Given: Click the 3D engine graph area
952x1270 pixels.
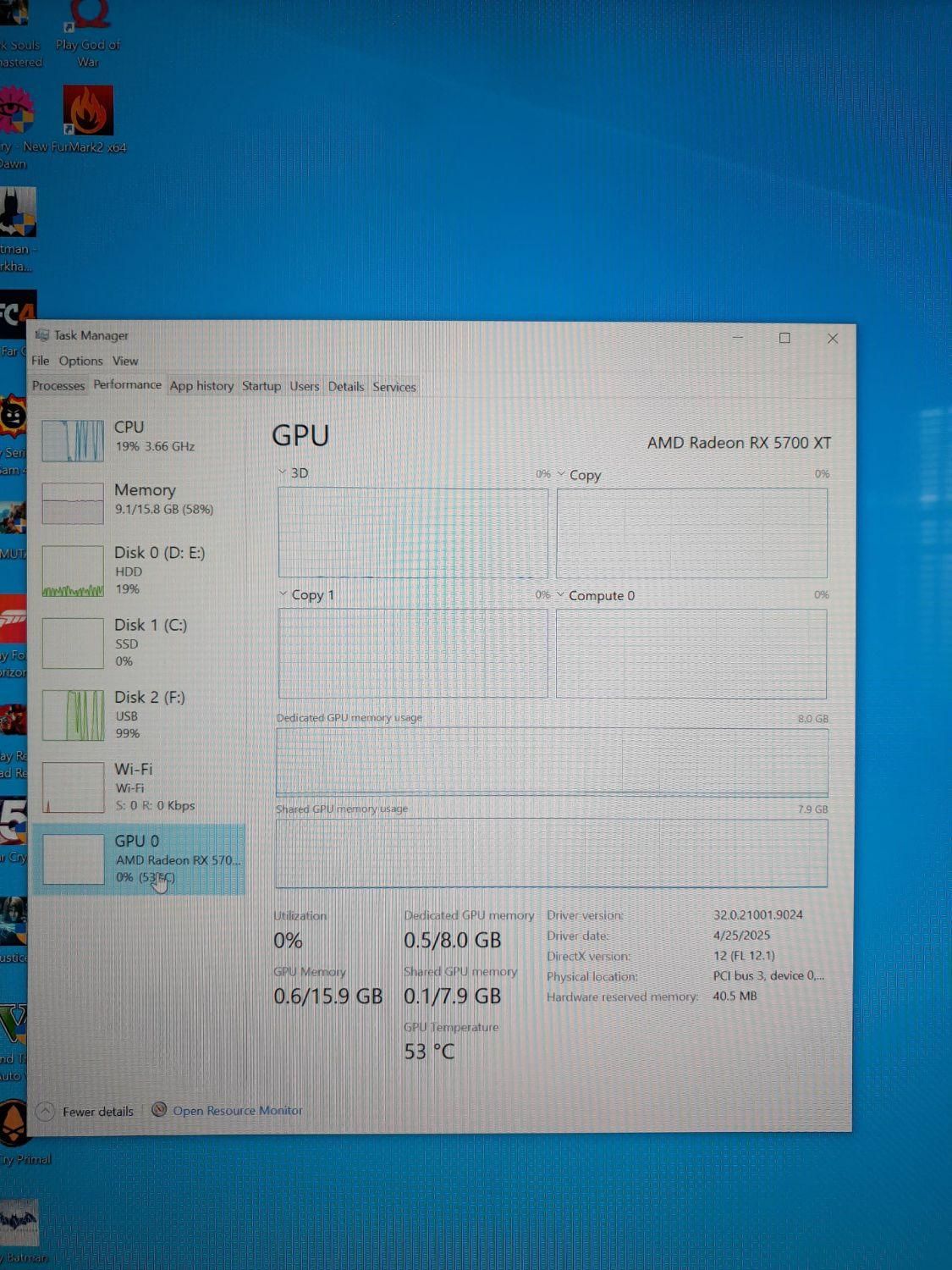Looking at the screenshot, I should click(413, 533).
